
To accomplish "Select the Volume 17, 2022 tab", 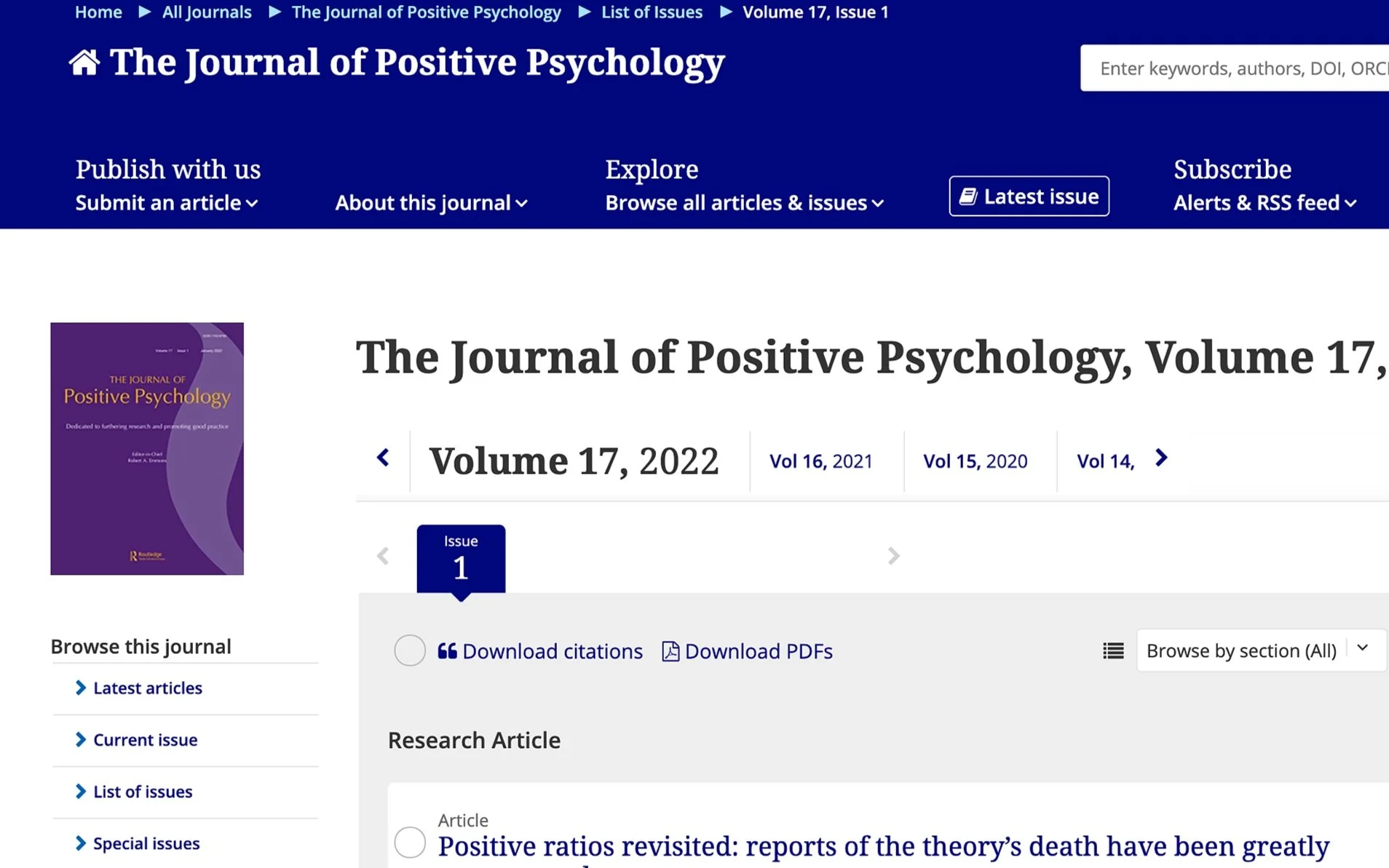I will coord(574,461).
